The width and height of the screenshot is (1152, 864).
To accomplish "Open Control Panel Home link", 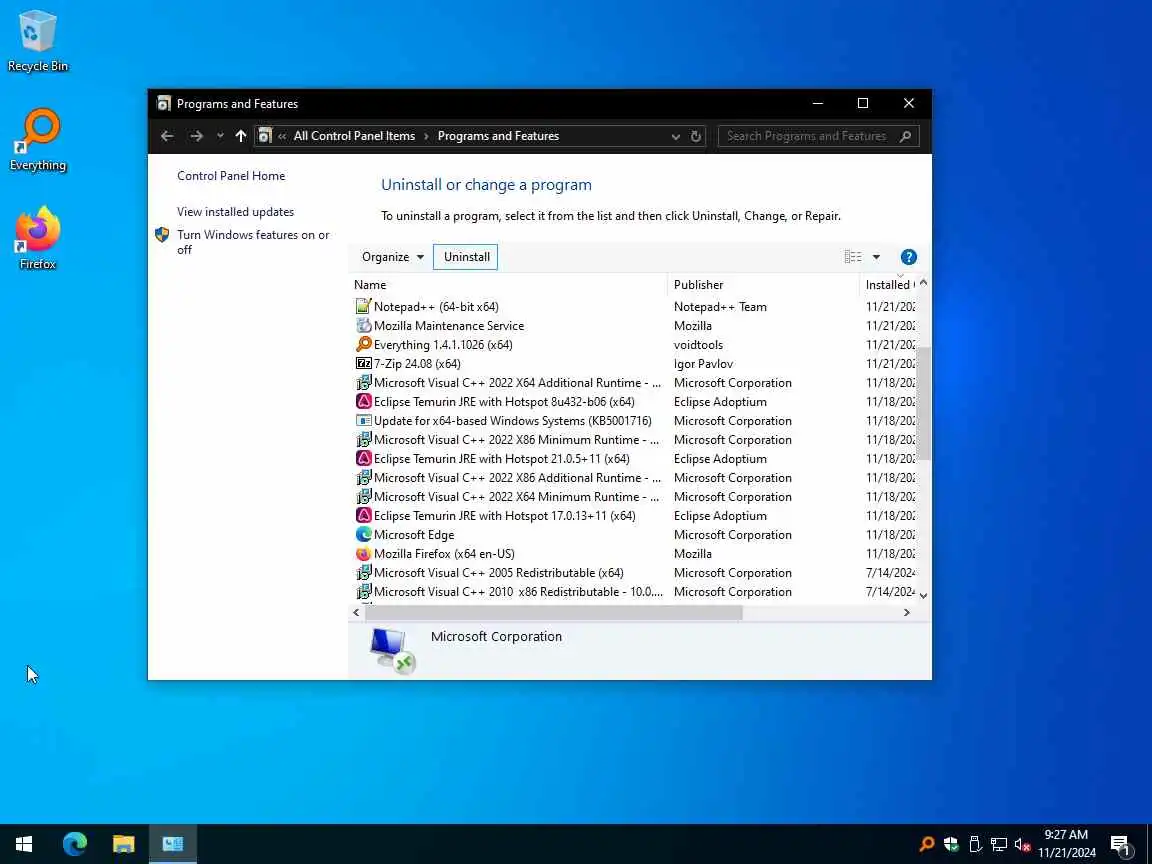I will (x=231, y=176).
